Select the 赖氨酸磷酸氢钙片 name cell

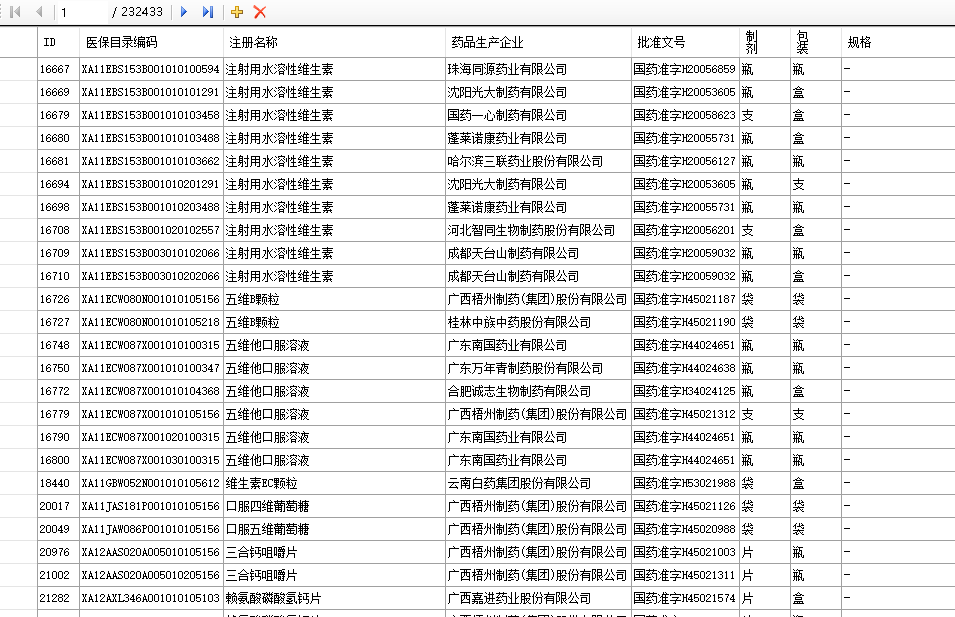tap(334, 599)
